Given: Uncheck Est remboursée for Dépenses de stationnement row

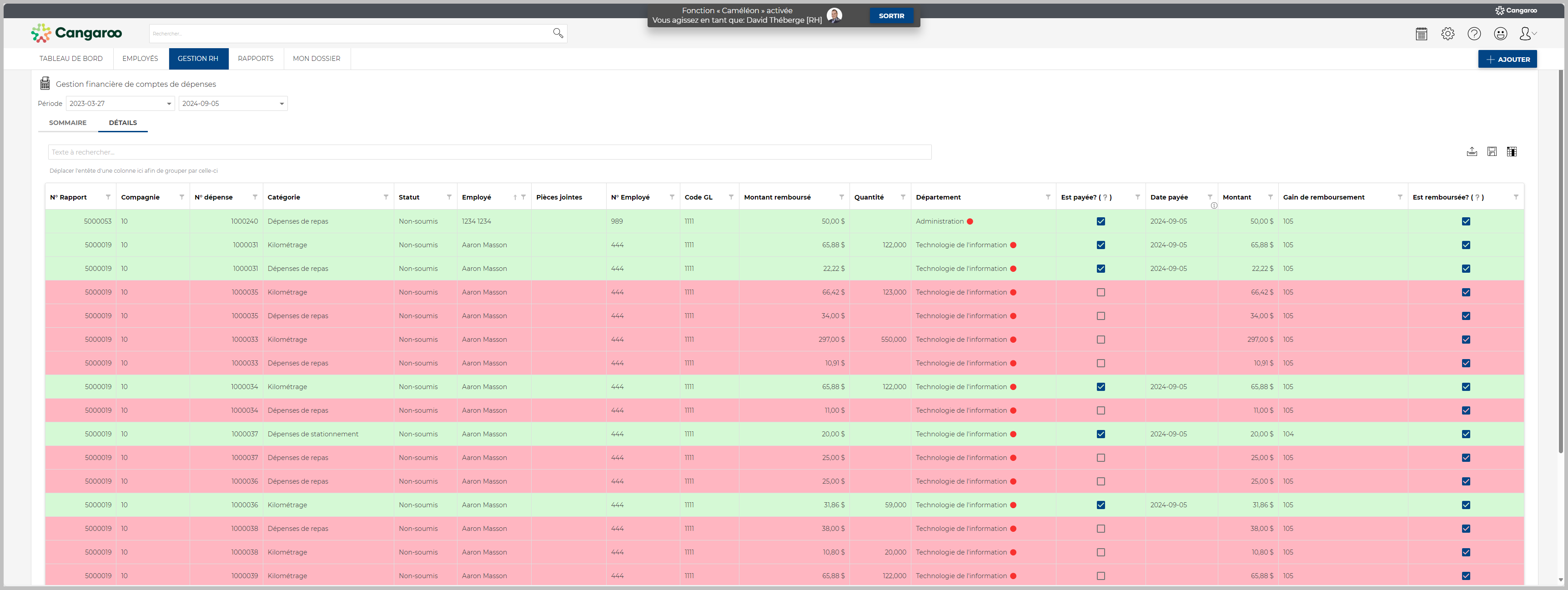Looking at the screenshot, I should pos(1466,434).
